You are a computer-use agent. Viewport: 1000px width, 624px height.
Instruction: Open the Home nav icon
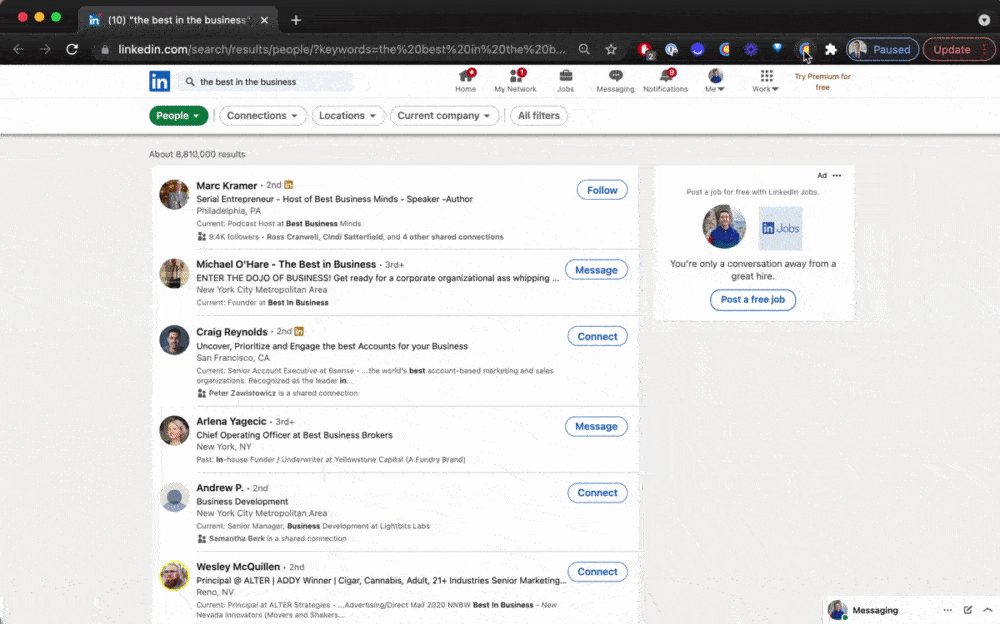coord(466,81)
